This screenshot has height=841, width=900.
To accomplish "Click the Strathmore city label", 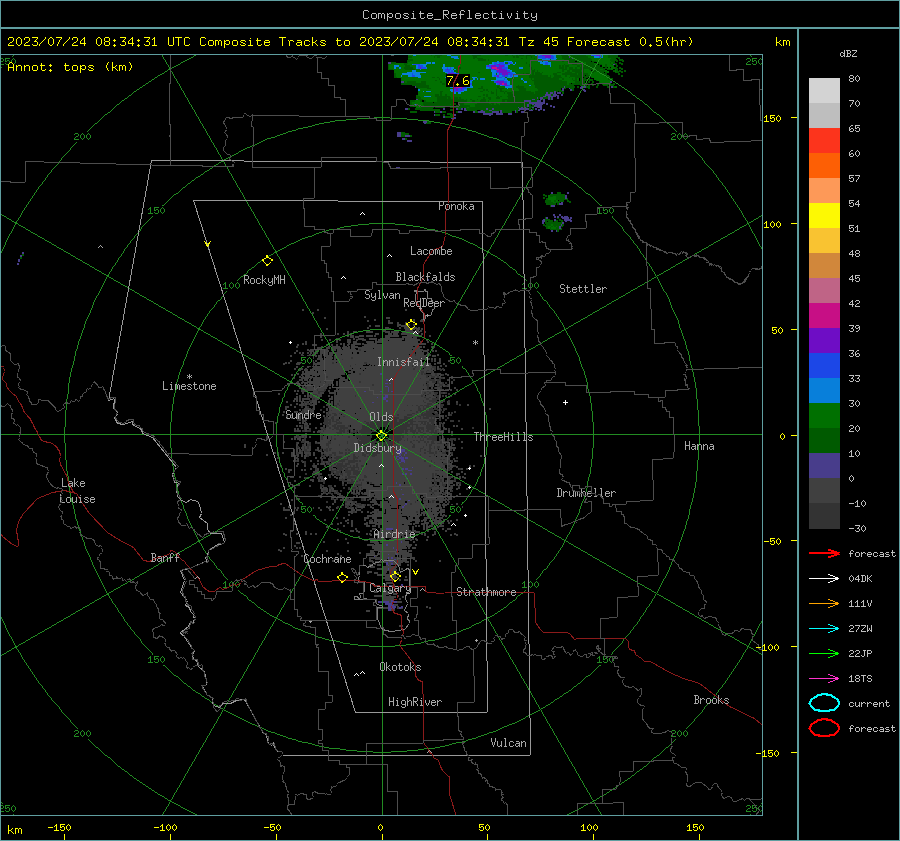I will (486, 592).
